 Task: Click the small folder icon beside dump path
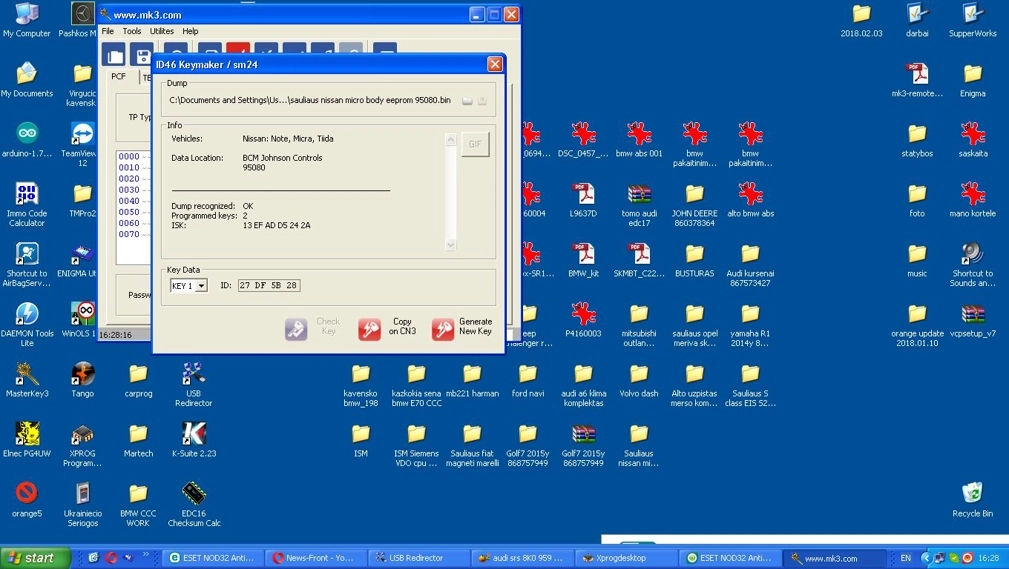(467, 100)
